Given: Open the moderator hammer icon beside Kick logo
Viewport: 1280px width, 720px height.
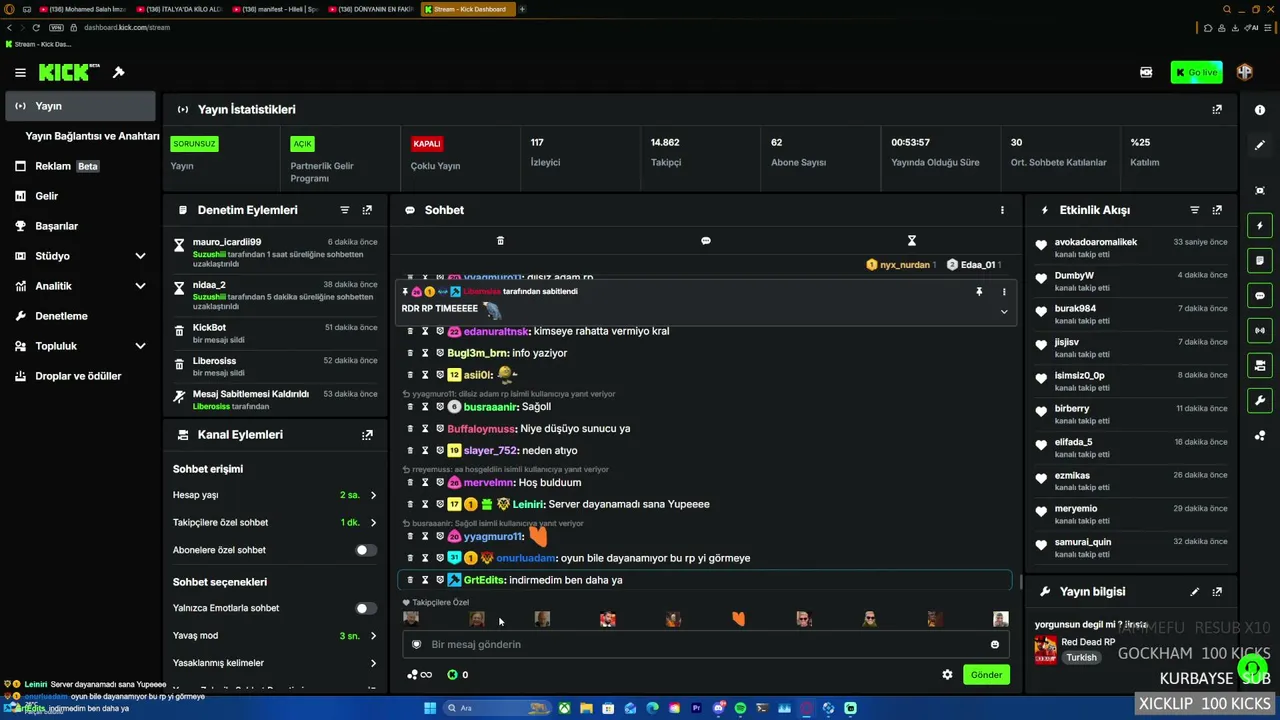Looking at the screenshot, I should (x=118, y=72).
